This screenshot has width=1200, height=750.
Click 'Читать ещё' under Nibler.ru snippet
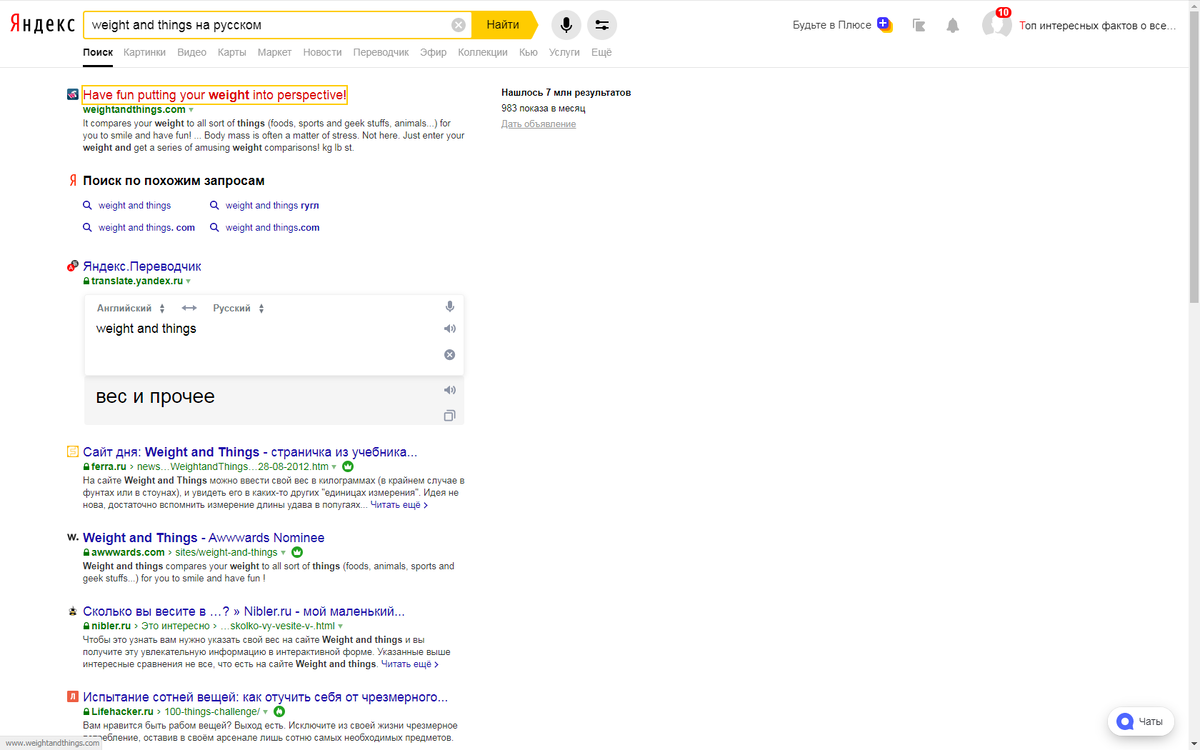(x=409, y=664)
